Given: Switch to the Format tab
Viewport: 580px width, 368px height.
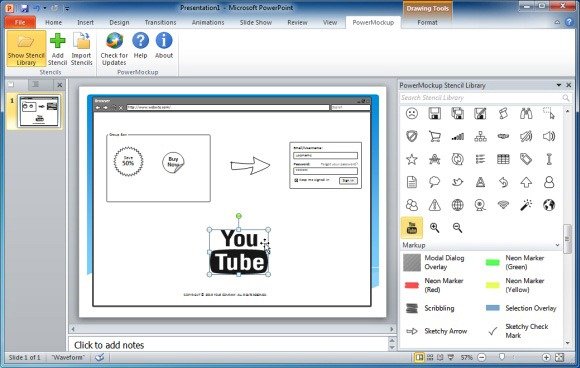Looking at the screenshot, I should tap(427, 23).
